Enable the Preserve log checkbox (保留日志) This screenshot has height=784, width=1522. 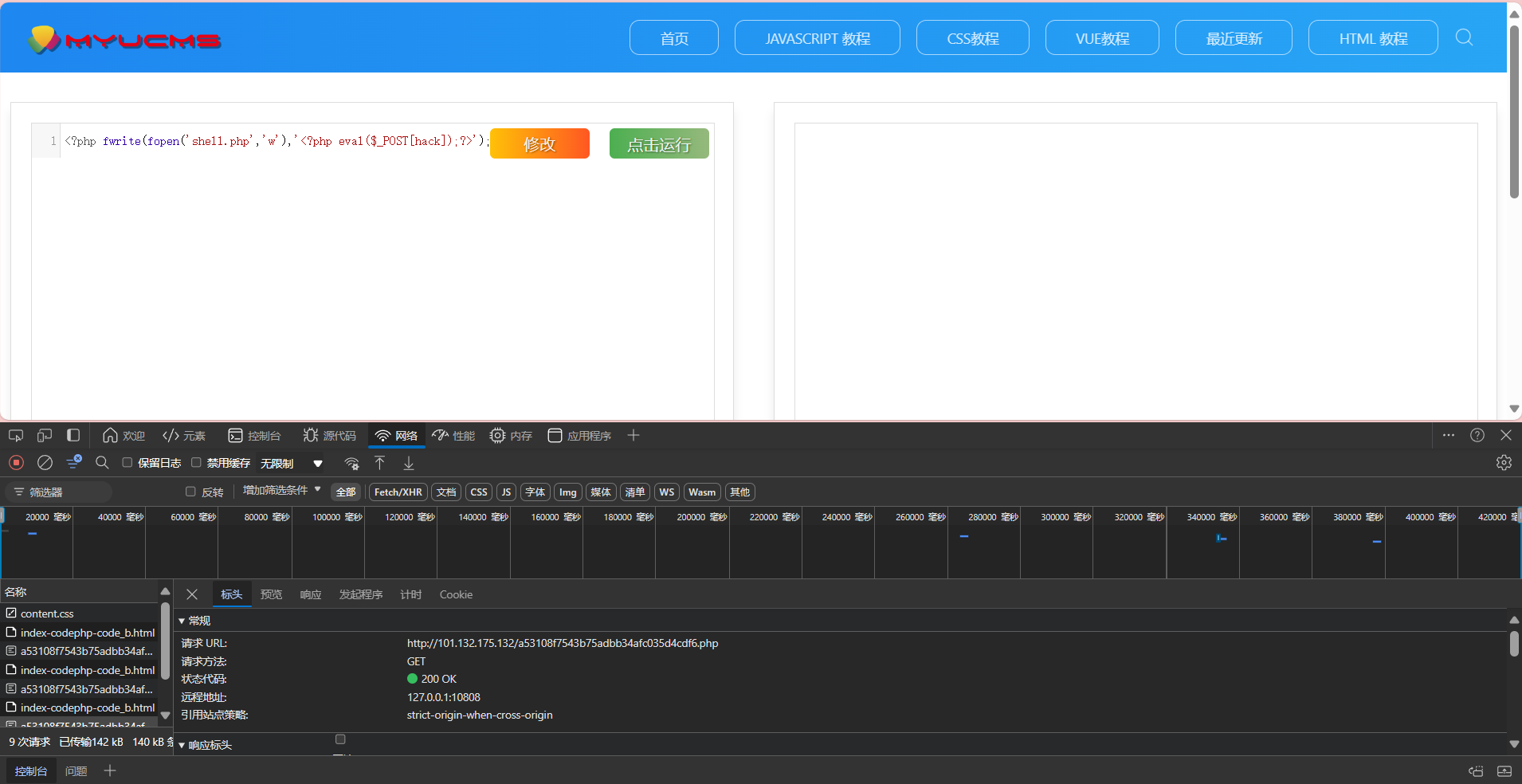127,463
